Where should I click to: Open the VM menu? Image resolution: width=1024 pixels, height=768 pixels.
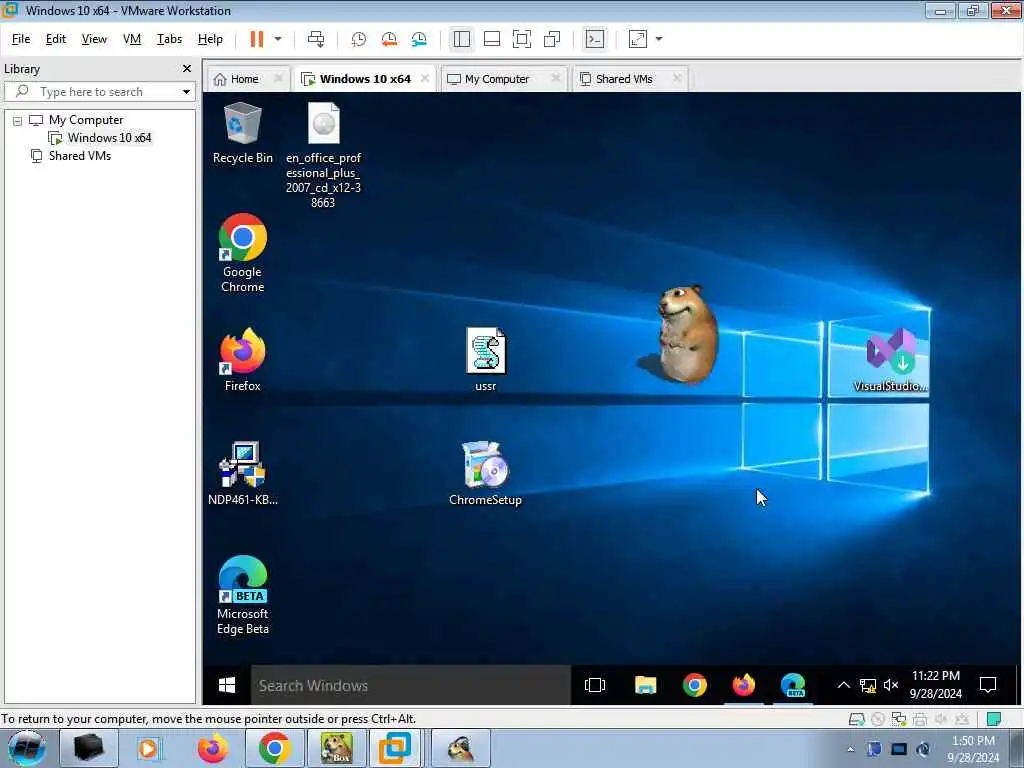click(x=132, y=39)
